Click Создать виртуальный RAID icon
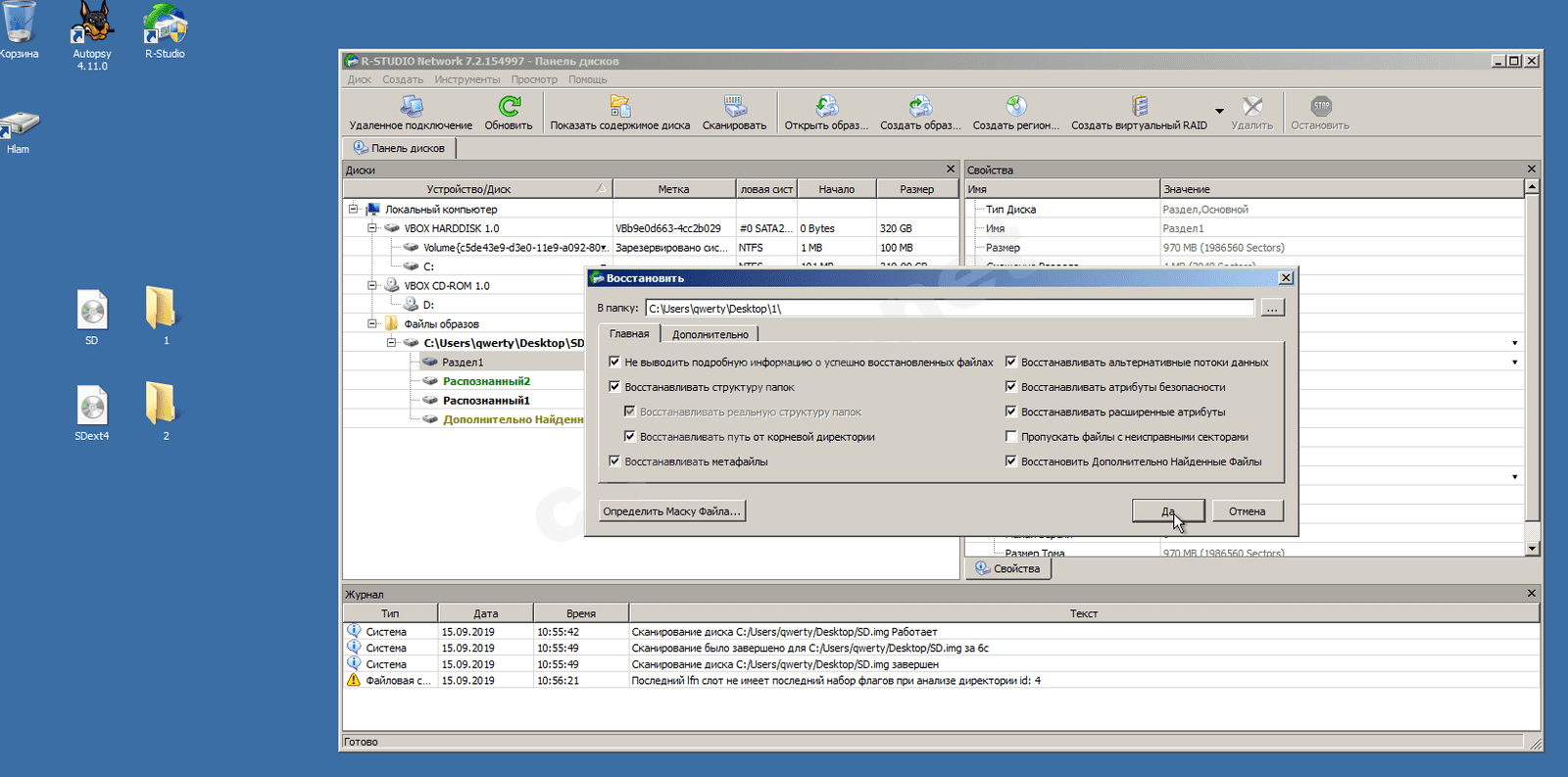 1139,107
